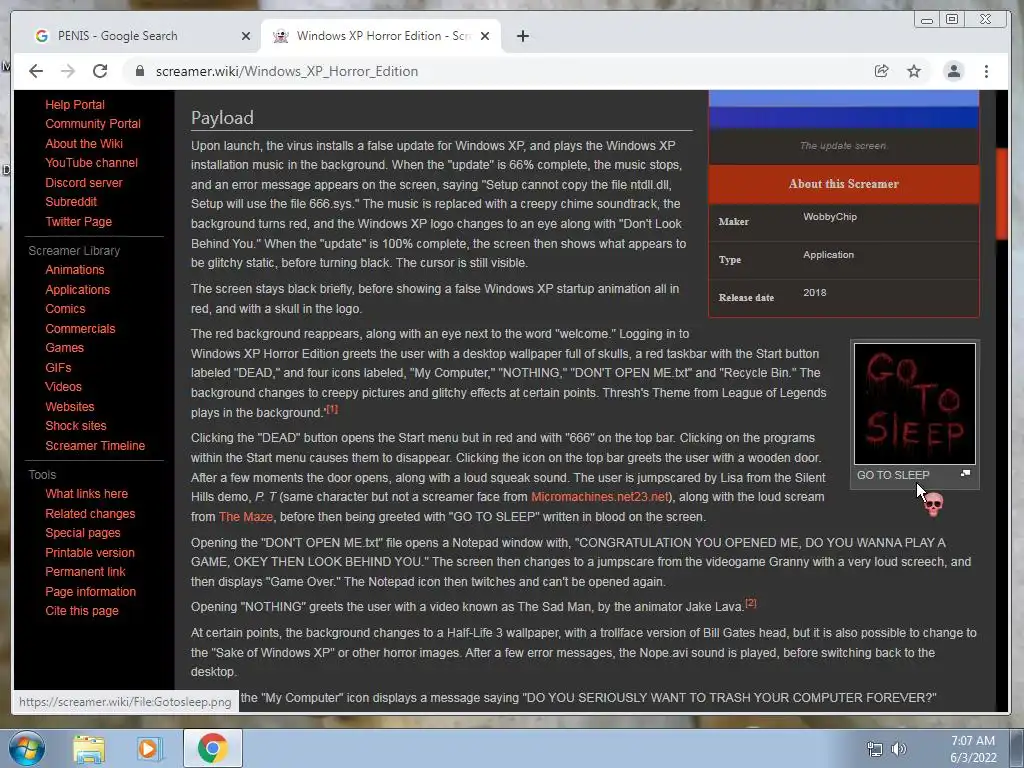Image resolution: width=1024 pixels, height=768 pixels.
Task: Browse the Applications library category
Action: click(x=77, y=289)
